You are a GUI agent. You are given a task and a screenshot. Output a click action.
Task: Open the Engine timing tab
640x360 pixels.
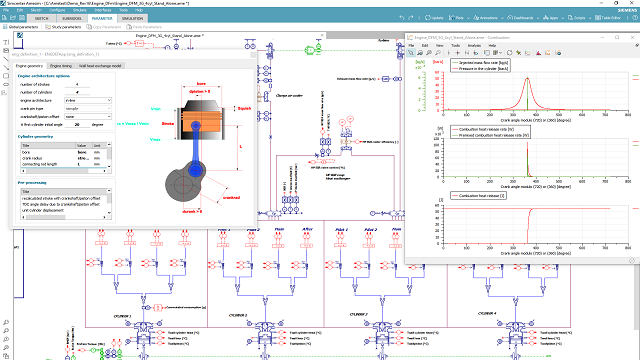coord(61,66)
